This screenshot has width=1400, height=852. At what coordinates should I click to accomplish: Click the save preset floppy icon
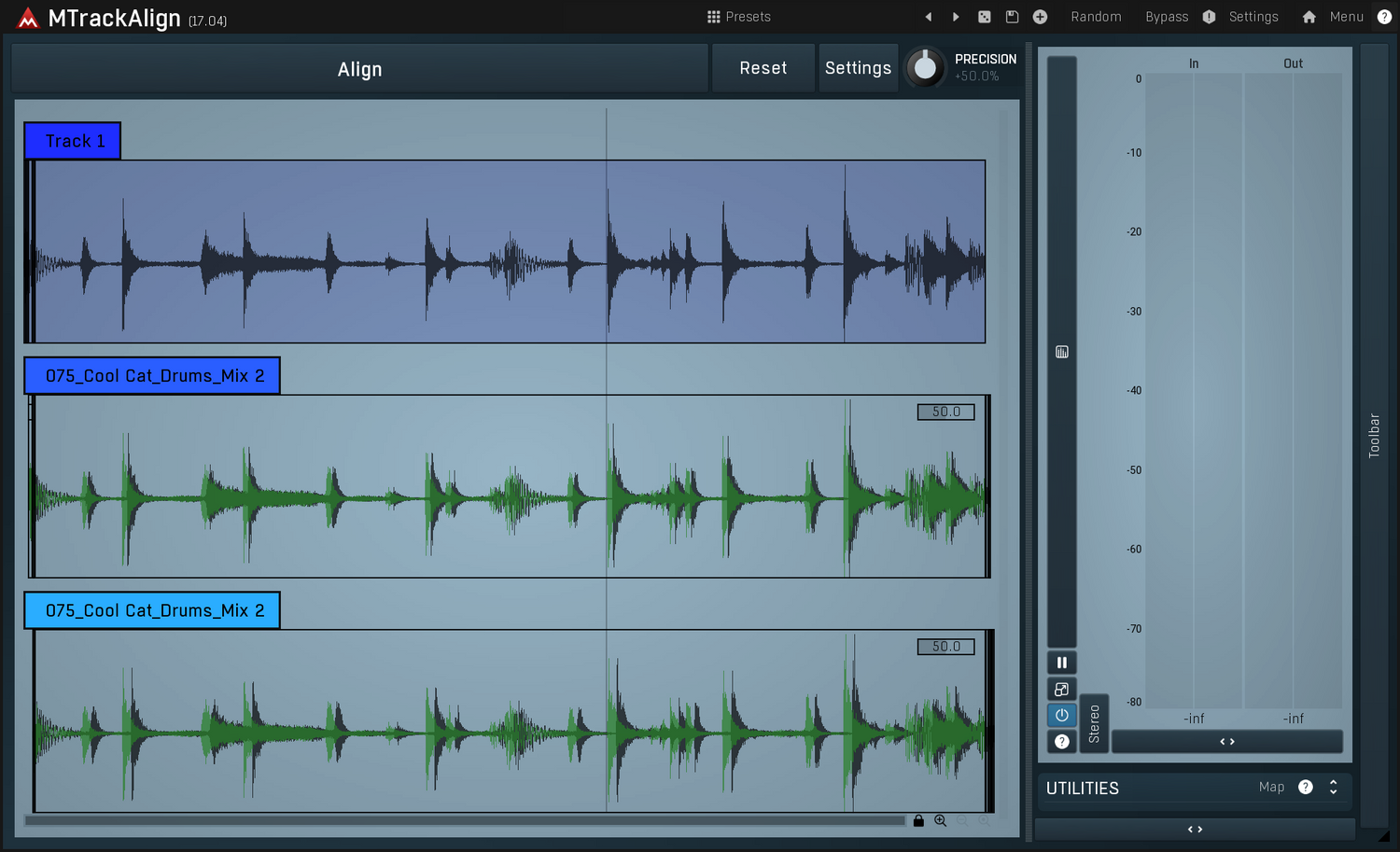point(1012,17)
